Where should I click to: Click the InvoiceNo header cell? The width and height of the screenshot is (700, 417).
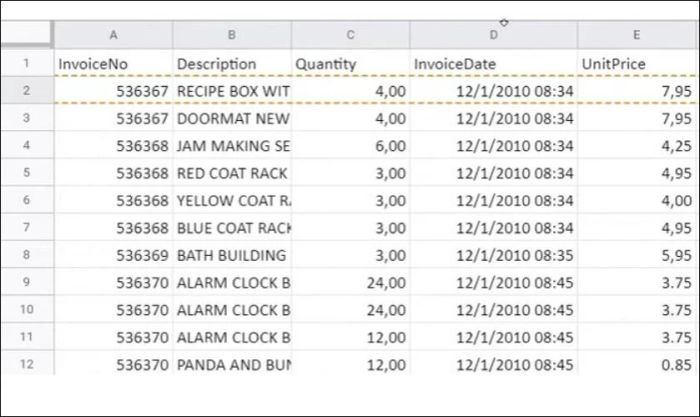113,63
